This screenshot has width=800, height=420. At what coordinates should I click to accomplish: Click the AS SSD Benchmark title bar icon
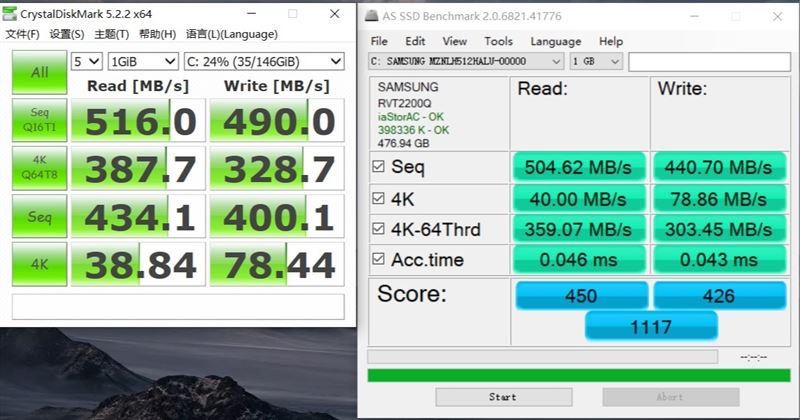pyautogui.click(x=372, y=16)
